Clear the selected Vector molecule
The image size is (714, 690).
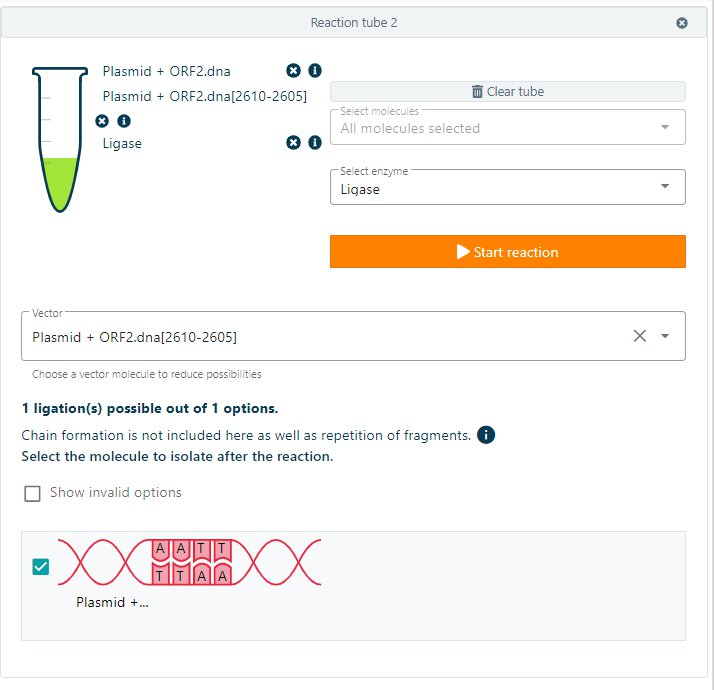[640, 336]
